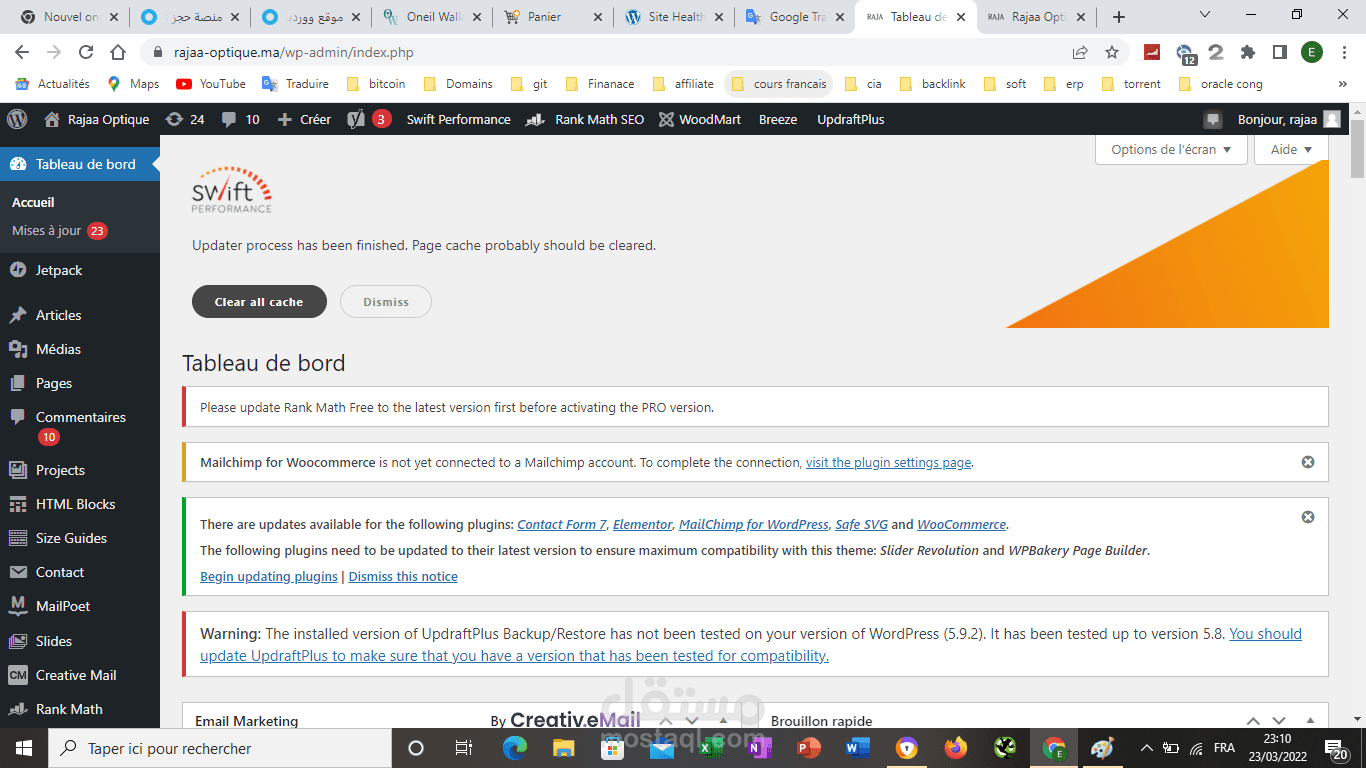1366x768 pixels.
Task: Open the Contact Form 7 plugin link
Action: pos(562,525)
